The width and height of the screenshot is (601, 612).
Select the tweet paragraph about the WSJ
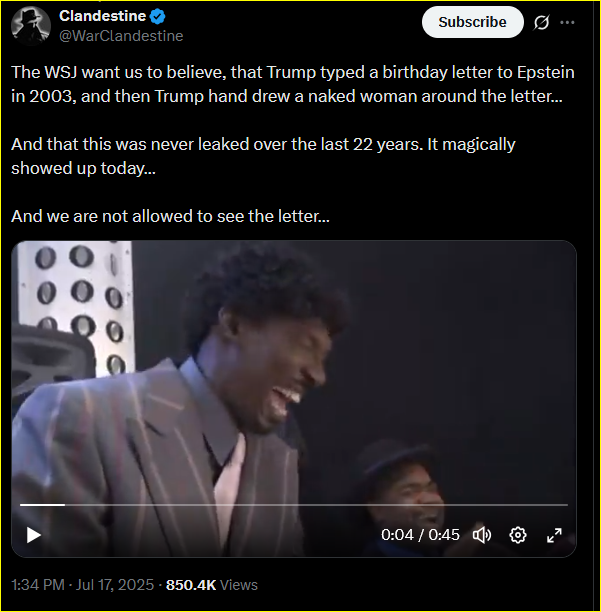click(x=293, y=84)
